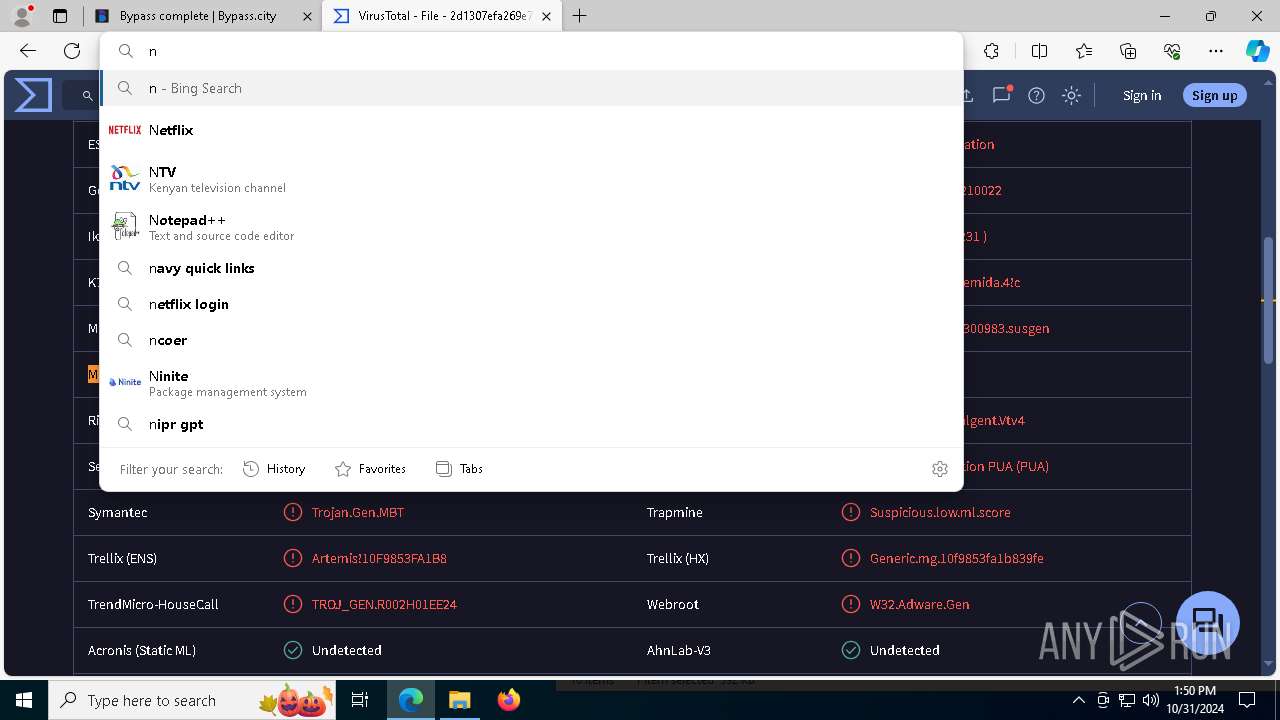The width and height of the screenshot is (1280, 720).
Task: Open Task View on taskbar
Action: 360,700
